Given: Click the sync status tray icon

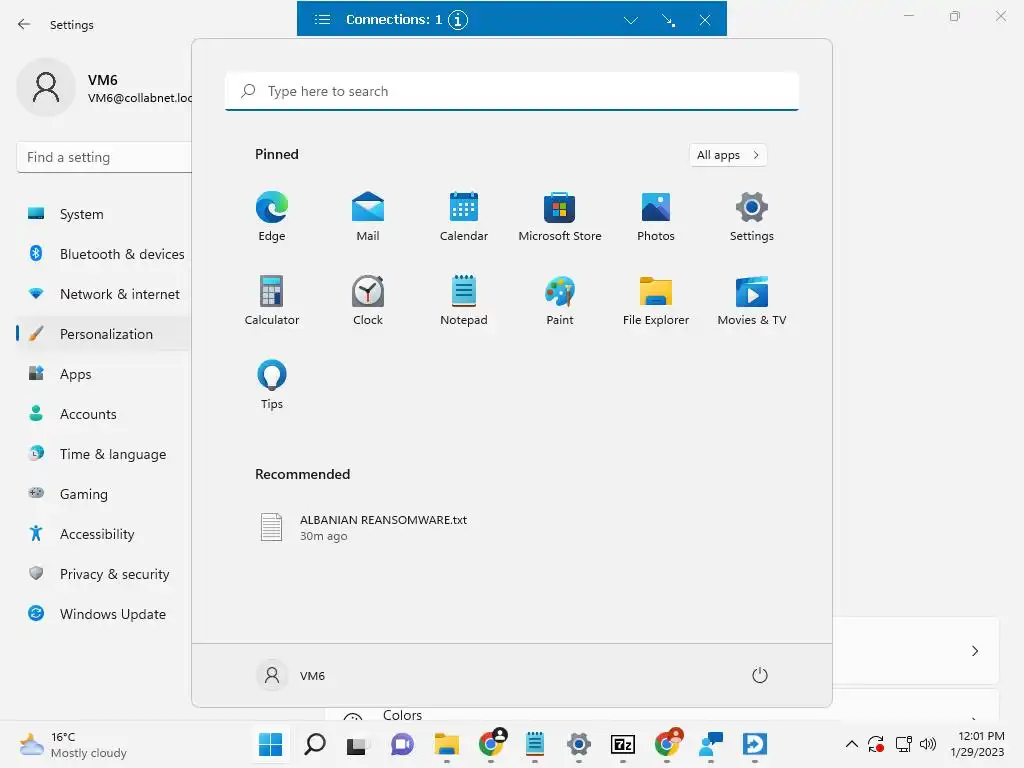Looking at the screenshot, I should pyautogui.click(x=876, y=744).
